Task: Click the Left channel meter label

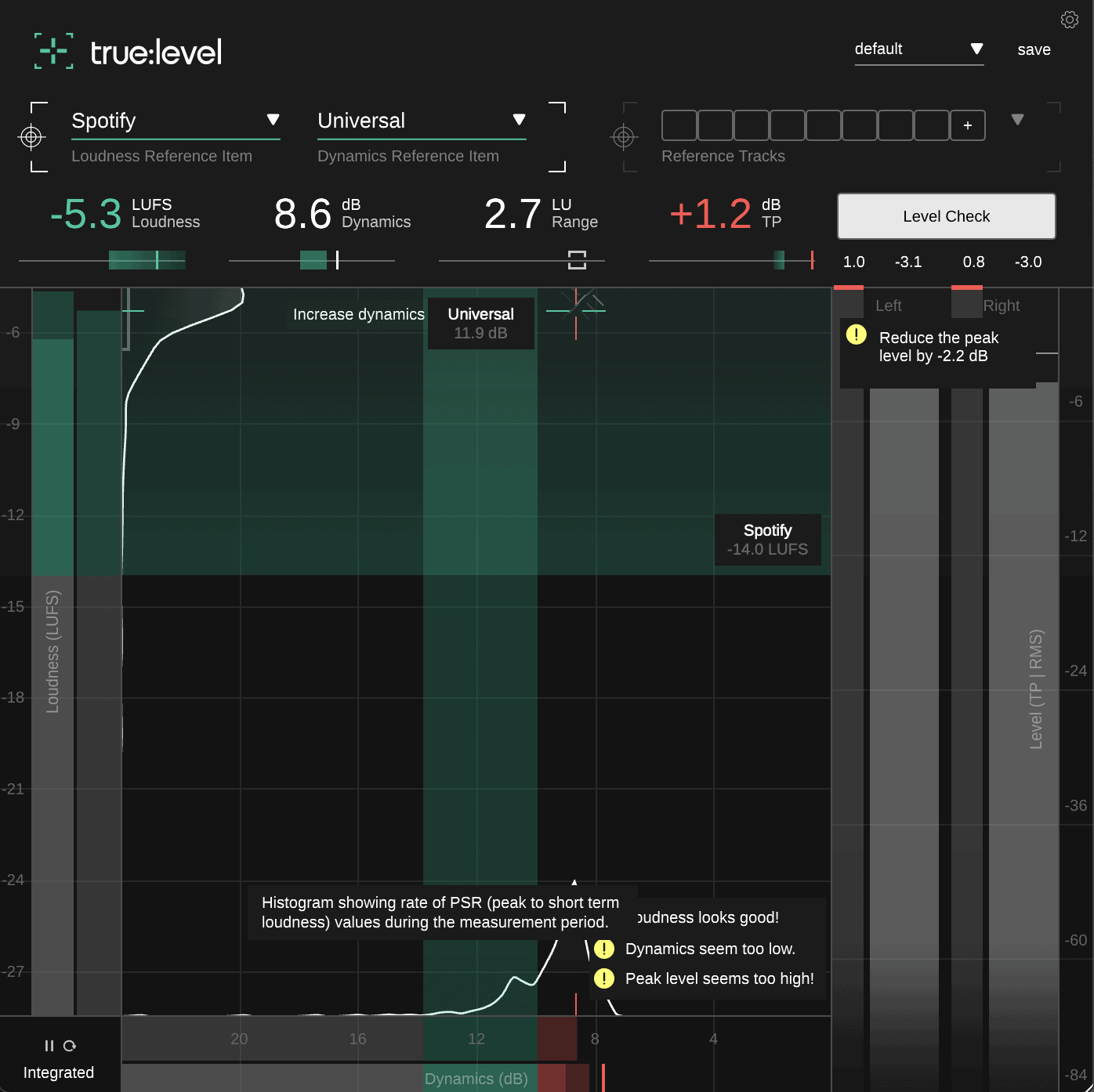Action: tap(889, 306)
